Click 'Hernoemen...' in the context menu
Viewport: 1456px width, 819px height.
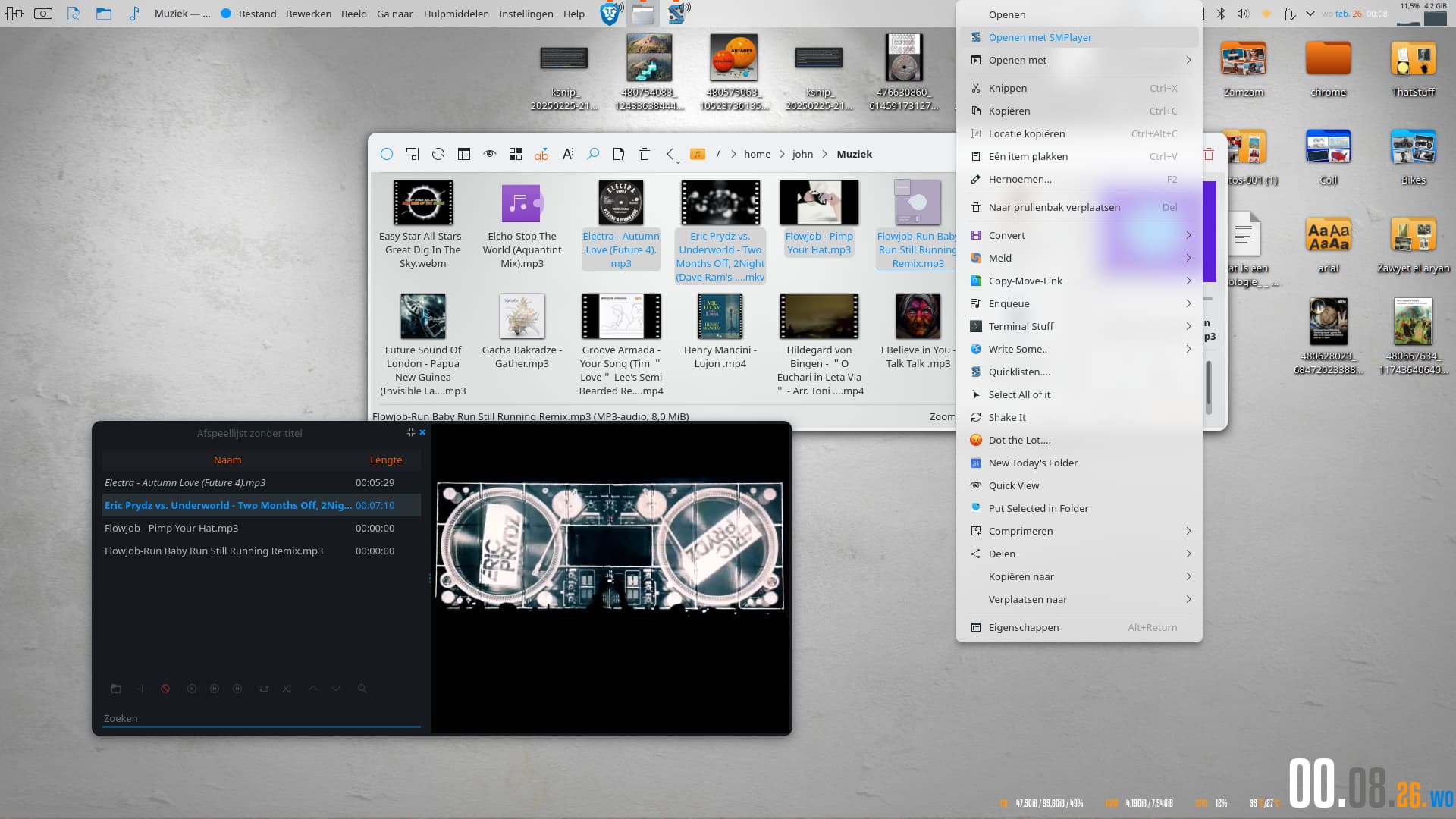(1079, 179)
